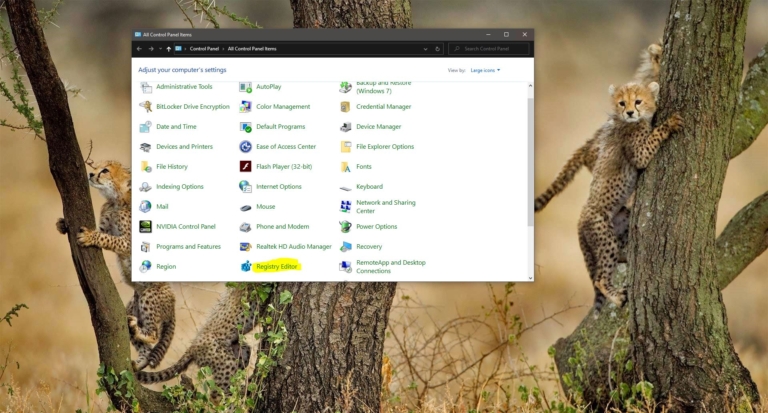
Task: Open the Devices and Printers icon
Action: click(145, 146)
